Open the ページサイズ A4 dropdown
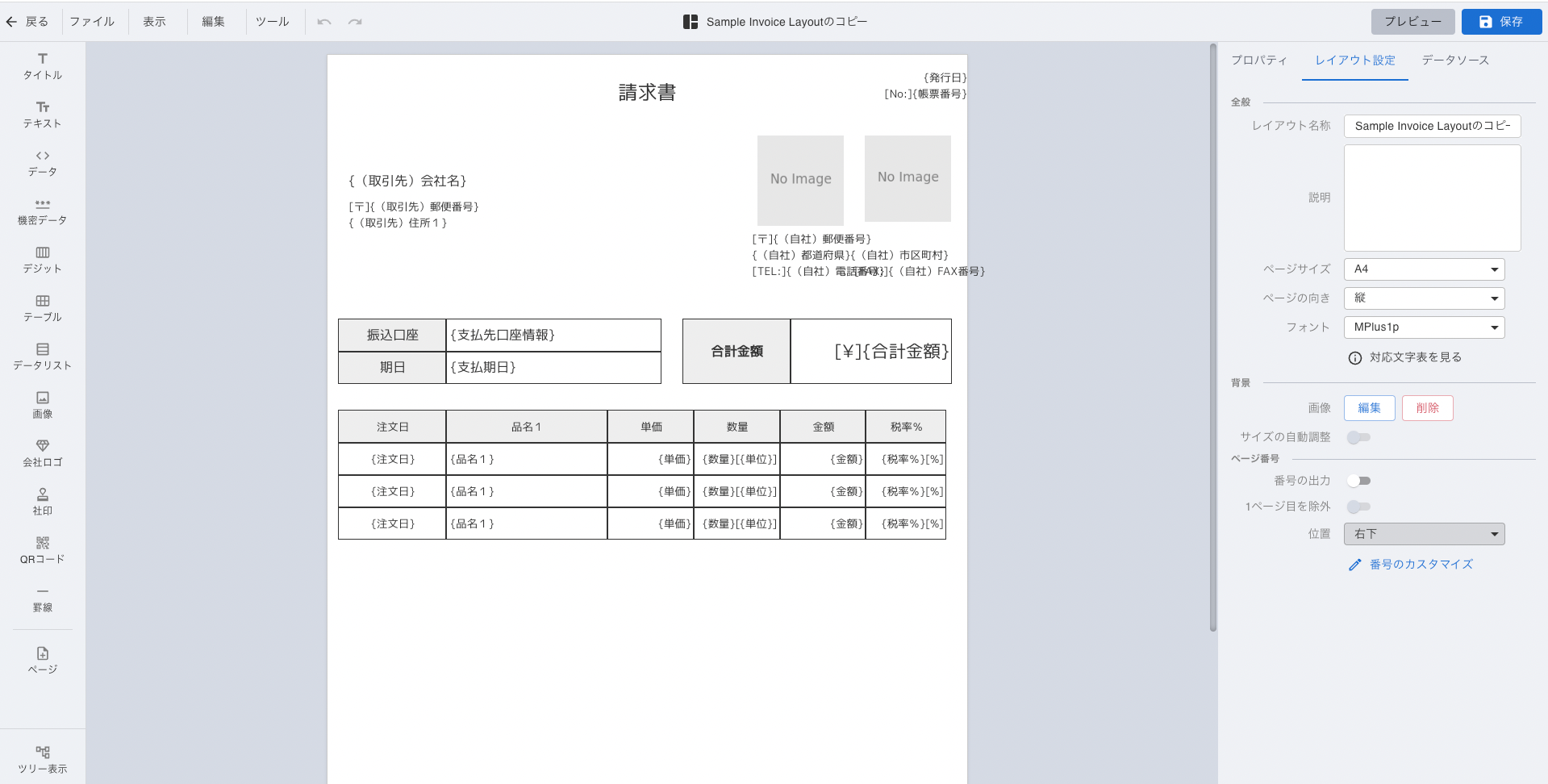Image resolution: width=1548 pixels, height=784 pixels. point(1425,269)
